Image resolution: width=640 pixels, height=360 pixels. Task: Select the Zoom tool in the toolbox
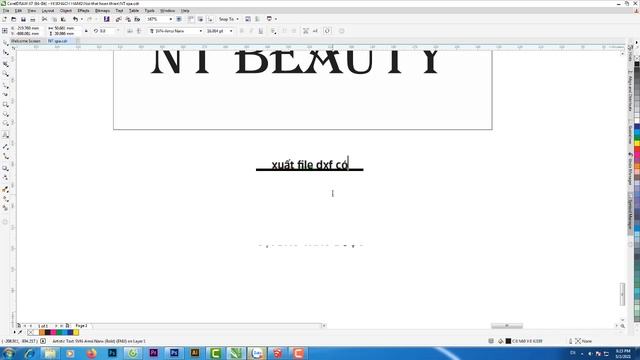[x=5, y=74]
